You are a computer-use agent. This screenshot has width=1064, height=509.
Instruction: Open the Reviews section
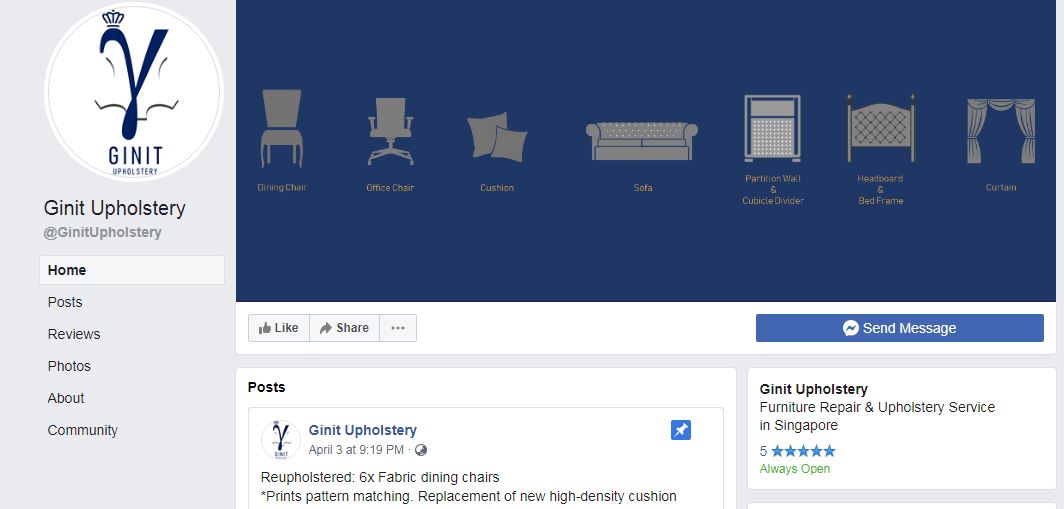73,334
